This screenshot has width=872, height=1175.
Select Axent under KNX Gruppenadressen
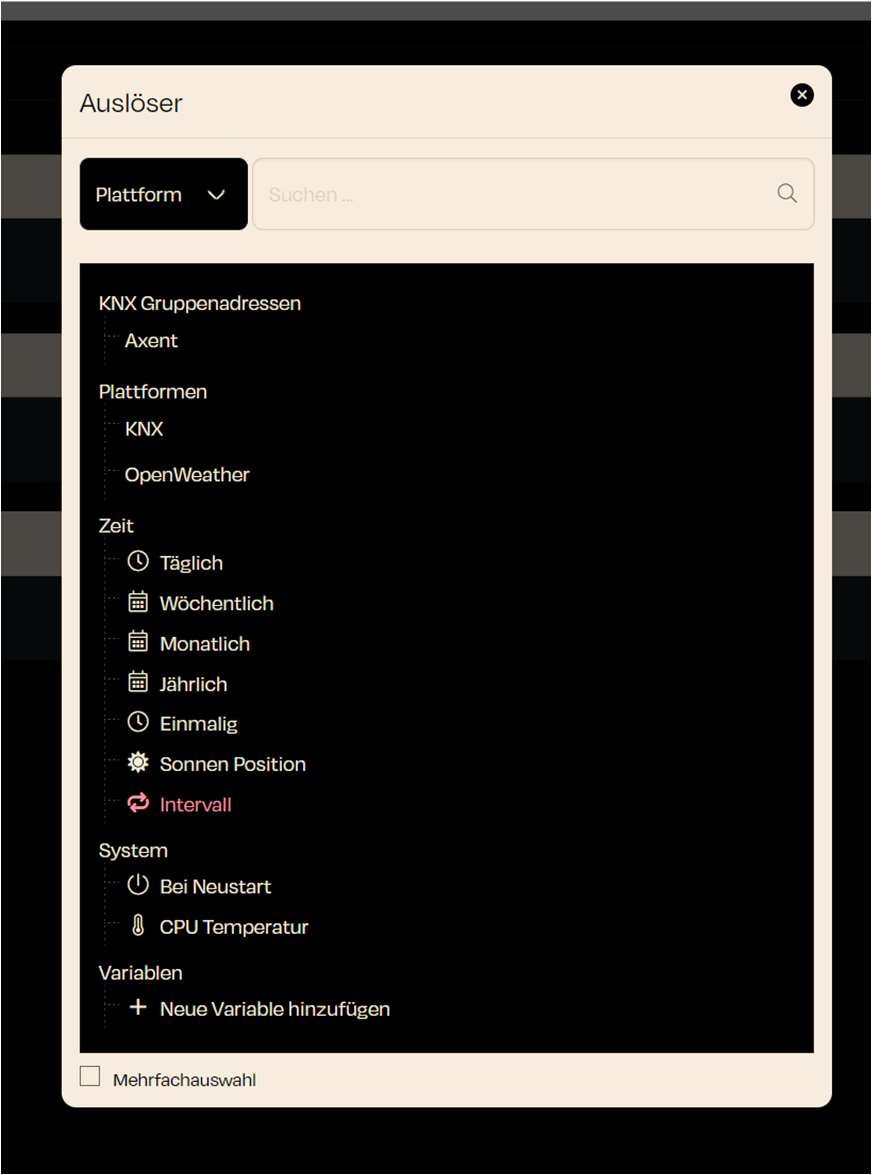coord(151,341)
